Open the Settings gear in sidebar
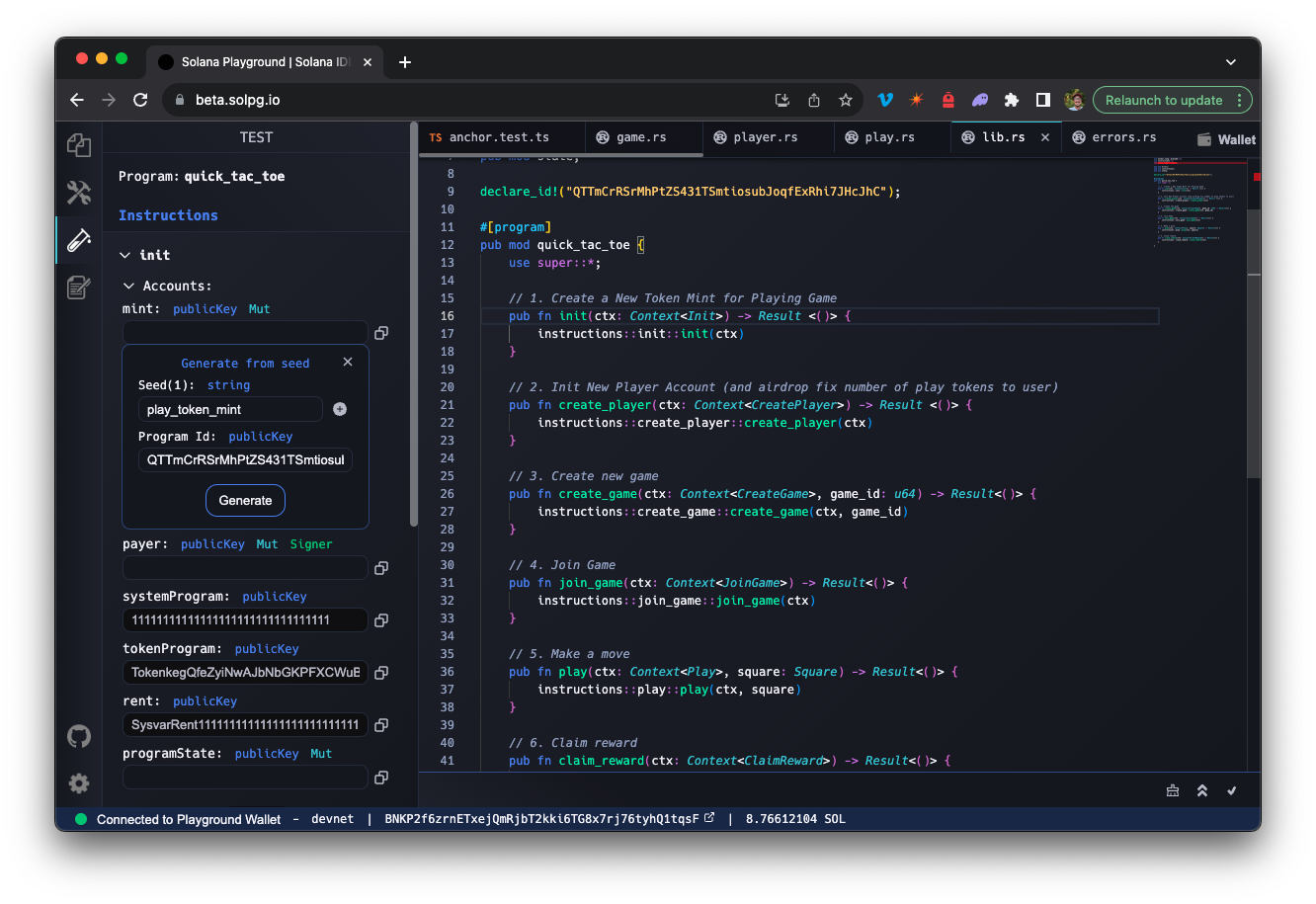The height and width of the screenshot is (904, 1316). point(79,783)
